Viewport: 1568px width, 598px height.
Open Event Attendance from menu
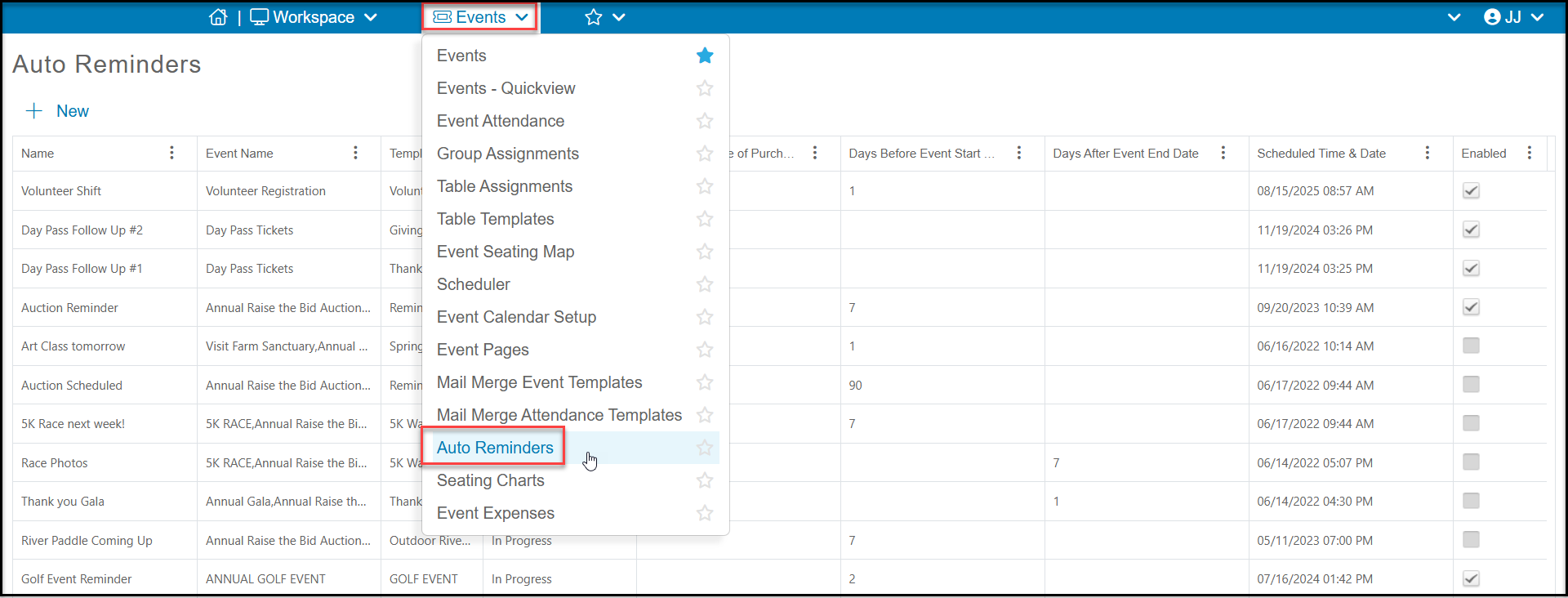pyautogui.click(x=501, y=121)
